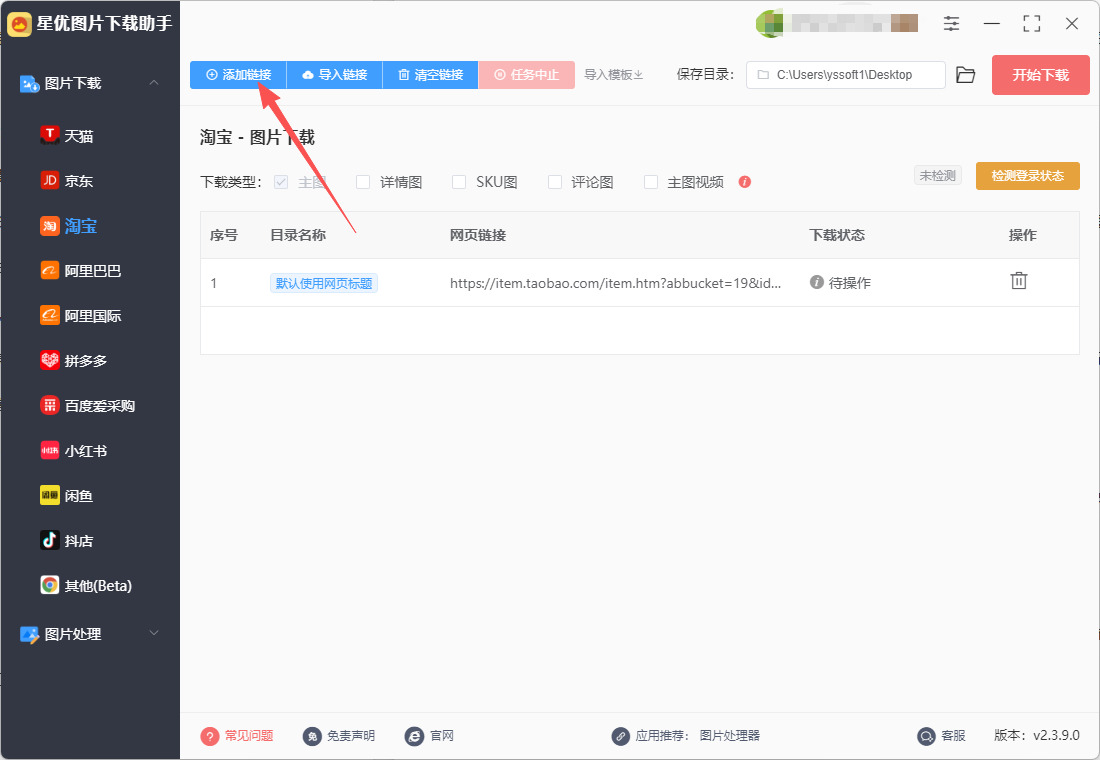
Task: Click the 常见问题 question mark icon
Action: coord(210,735)
